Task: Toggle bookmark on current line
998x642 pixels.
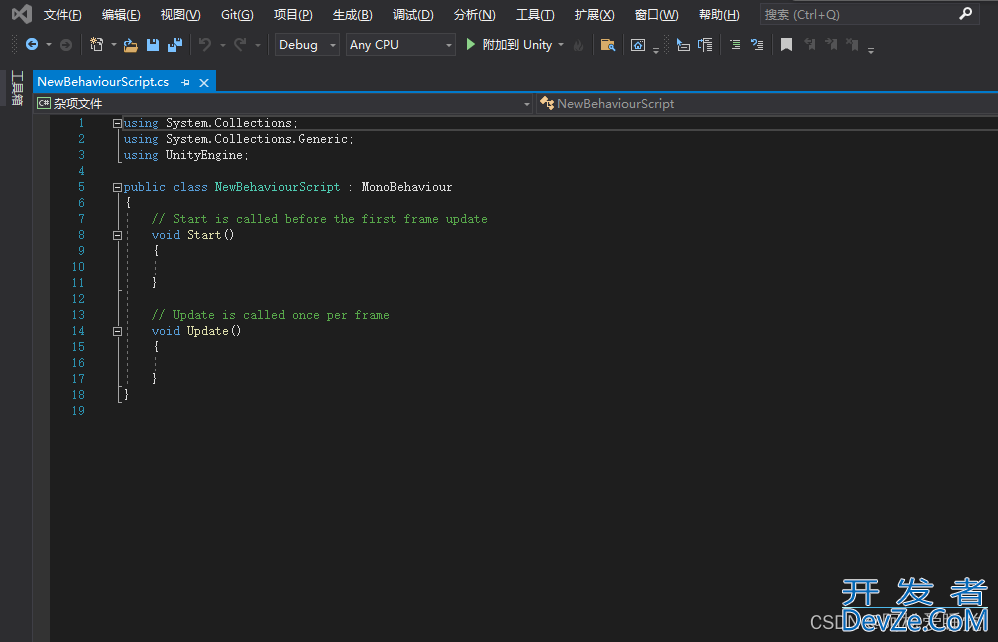Action: tap(787, 45)
